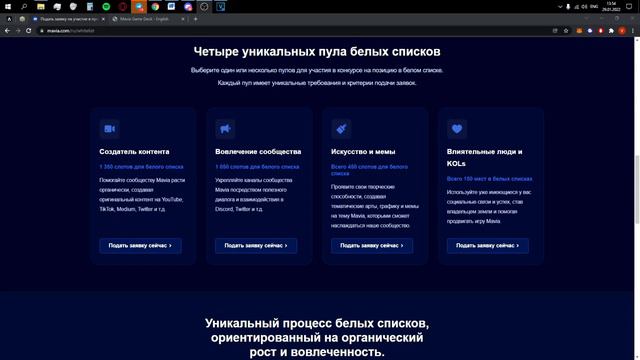Close the first Mavia whitelist tab
This screenshot has height=360, width=640.
(x=103, y=19)
